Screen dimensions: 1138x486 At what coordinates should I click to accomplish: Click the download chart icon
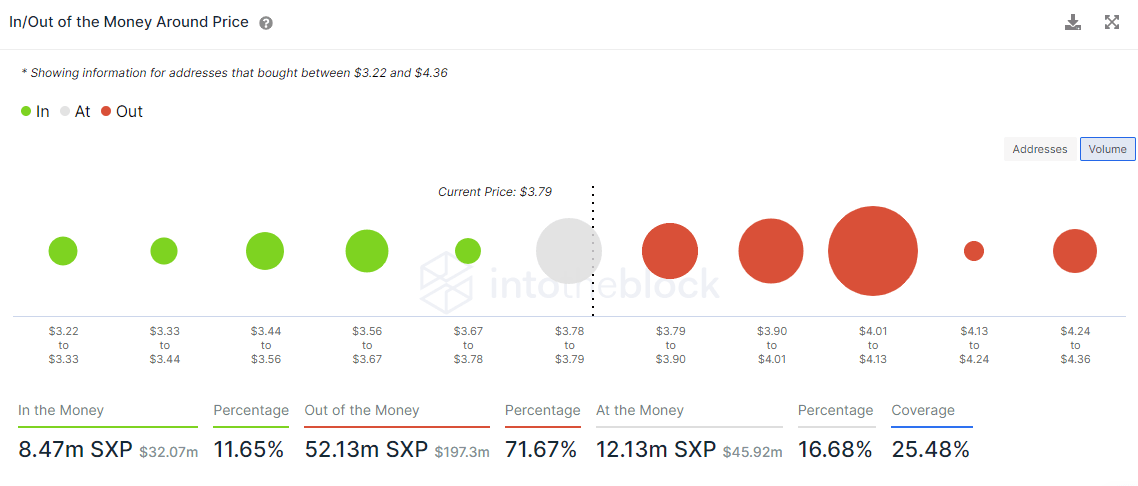point(1073,22)
